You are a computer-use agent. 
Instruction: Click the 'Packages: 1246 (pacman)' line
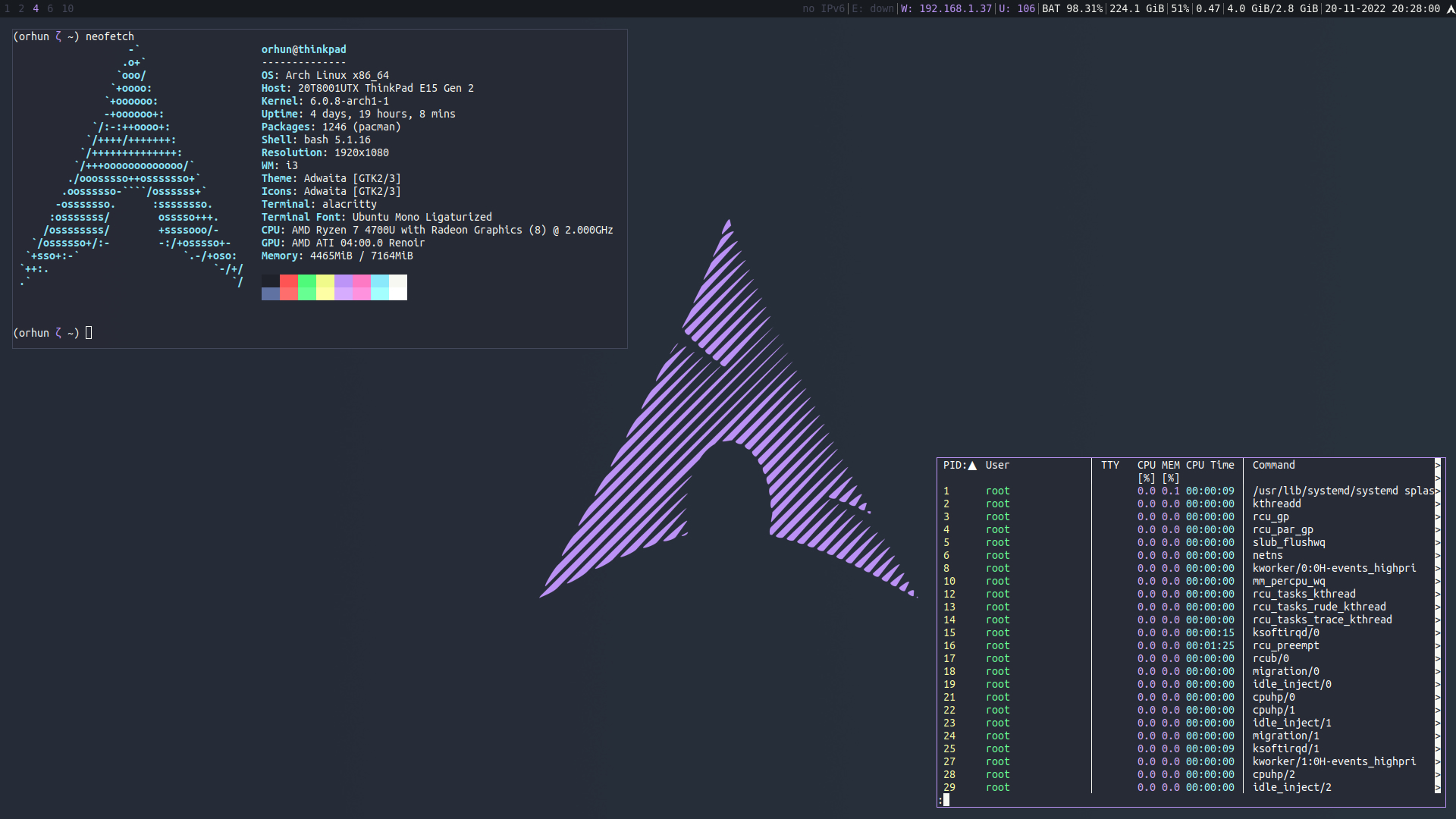click(x=331, y=127)
